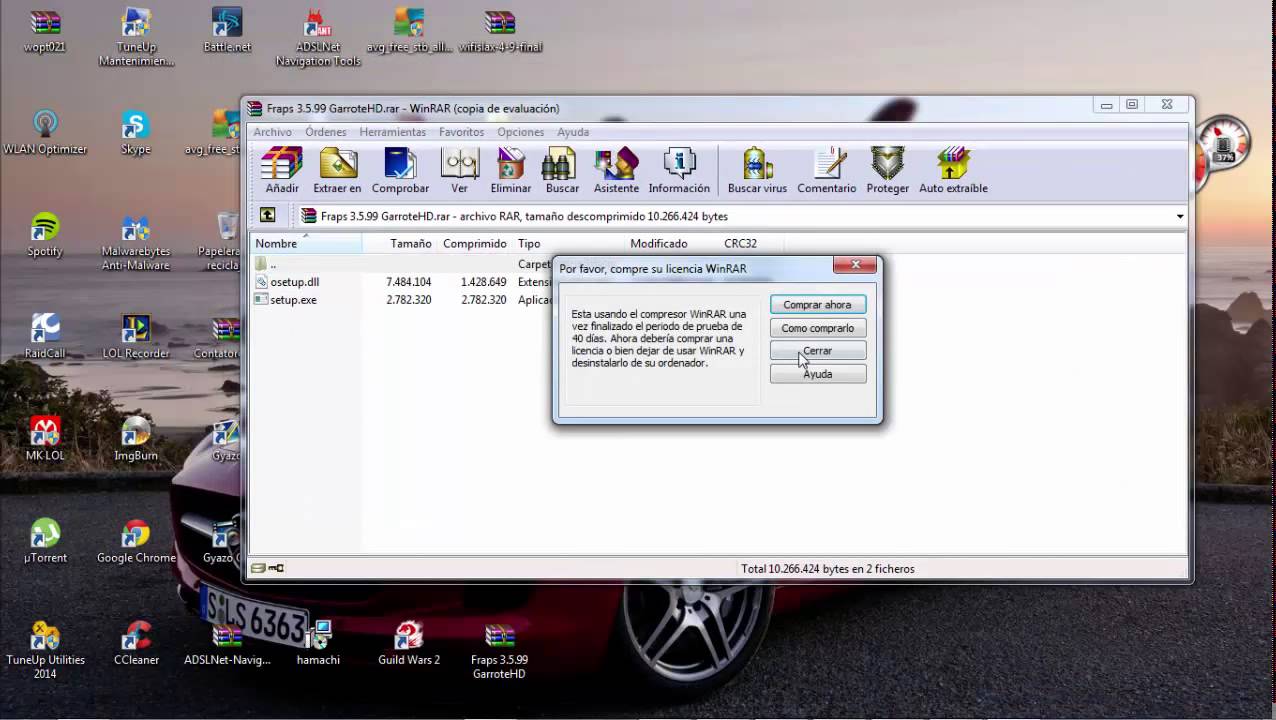Click the Proteger toolbar icon
The width and height of the screenshot is (1276, 720).
(888, 170)
